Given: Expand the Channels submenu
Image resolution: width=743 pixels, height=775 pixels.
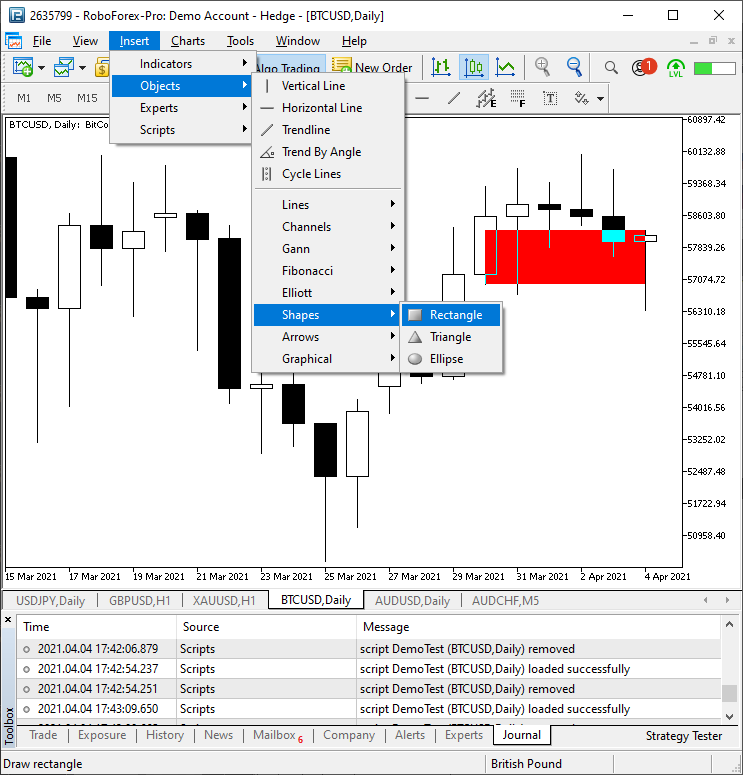Looking at the screenshot, I should pyautogui.click(x=328, y=227).
